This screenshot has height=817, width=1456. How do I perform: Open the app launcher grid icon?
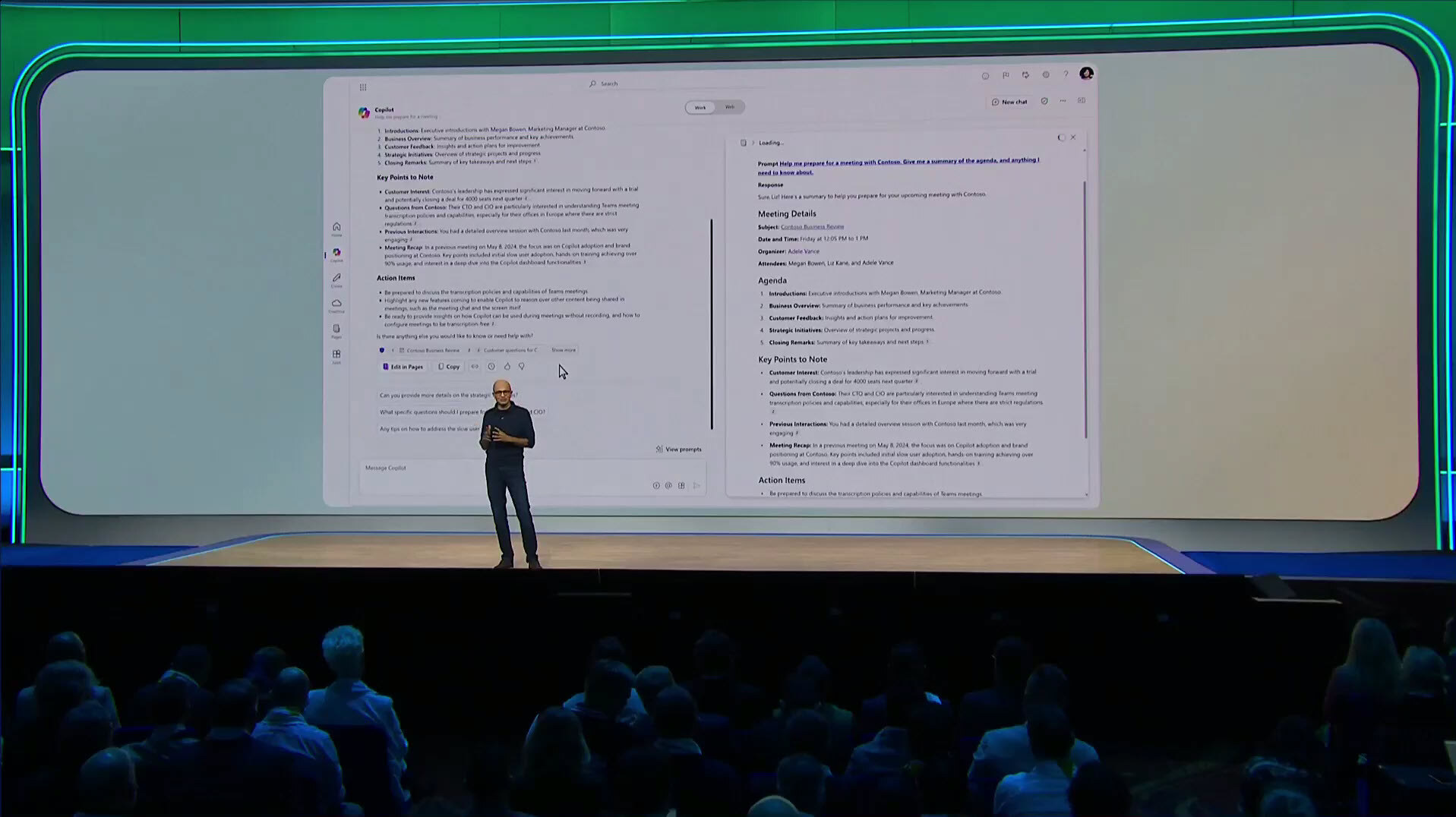[363, 87]
